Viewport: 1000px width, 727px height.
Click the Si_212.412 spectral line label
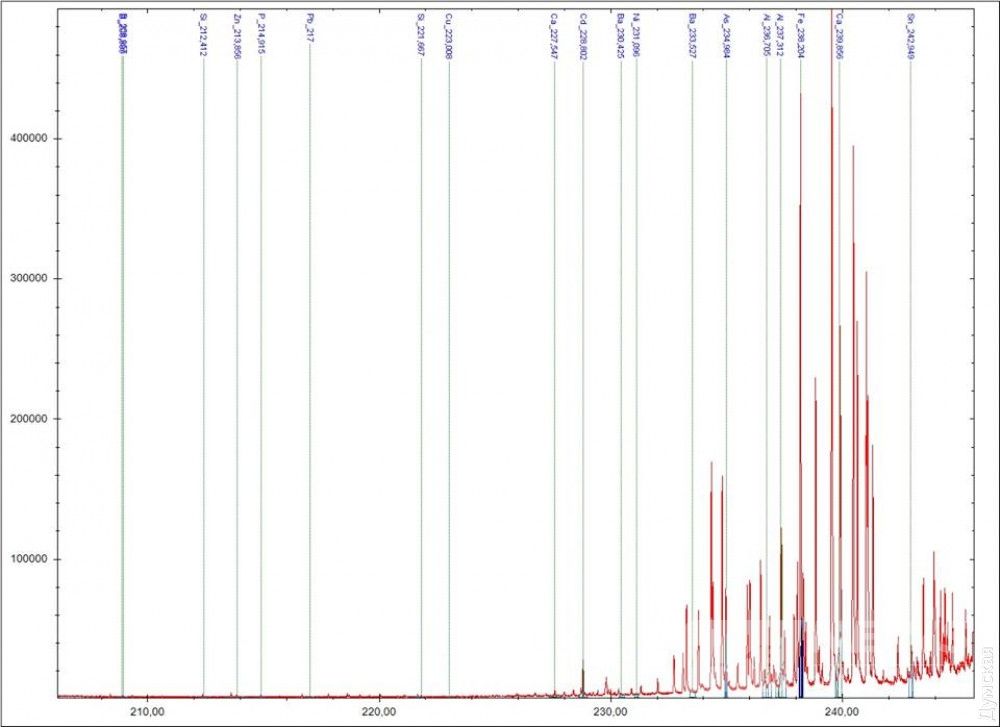point(203,37)
